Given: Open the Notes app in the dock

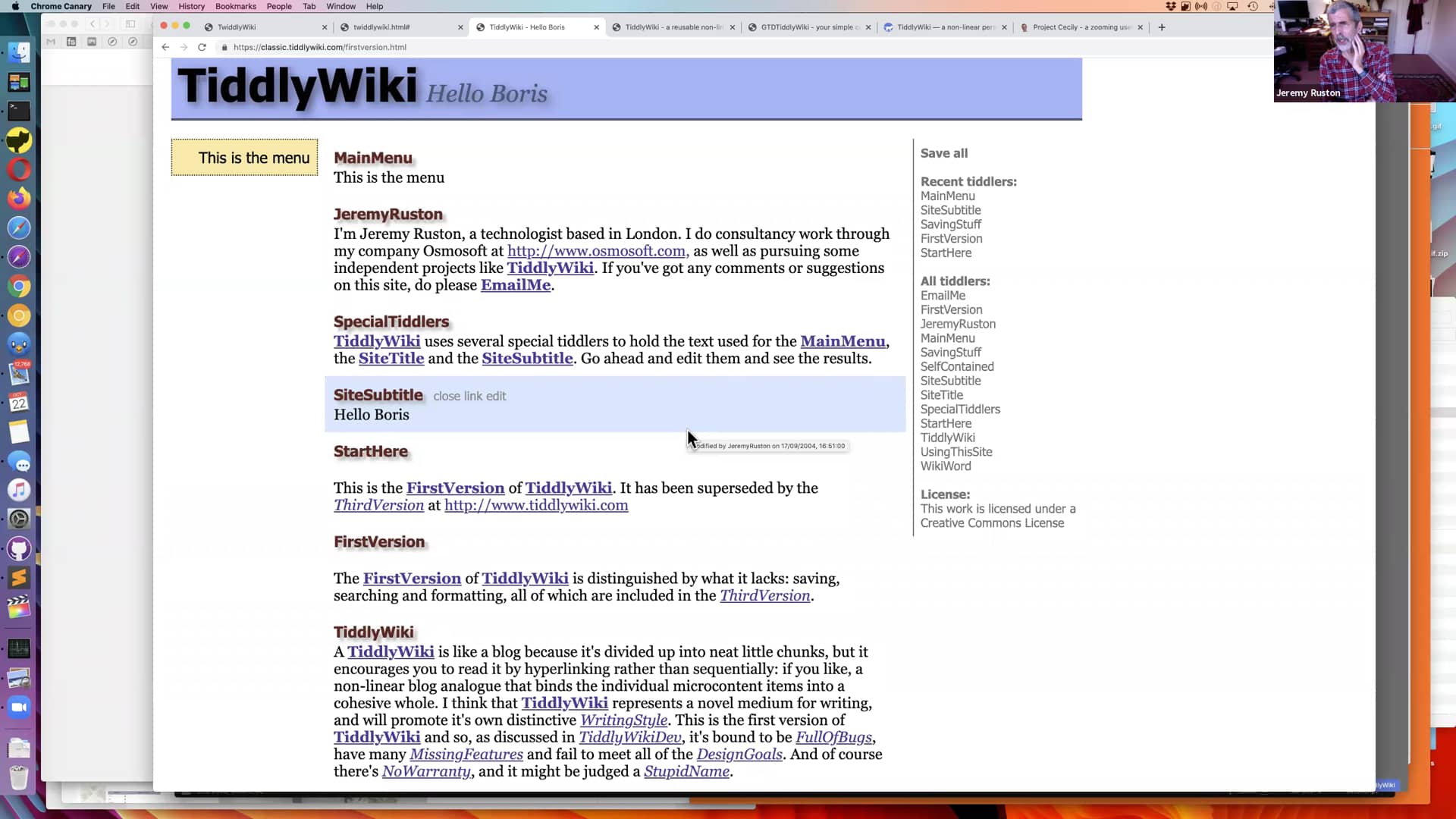Looking at the screenshot, I should click(x=19, y=432).
